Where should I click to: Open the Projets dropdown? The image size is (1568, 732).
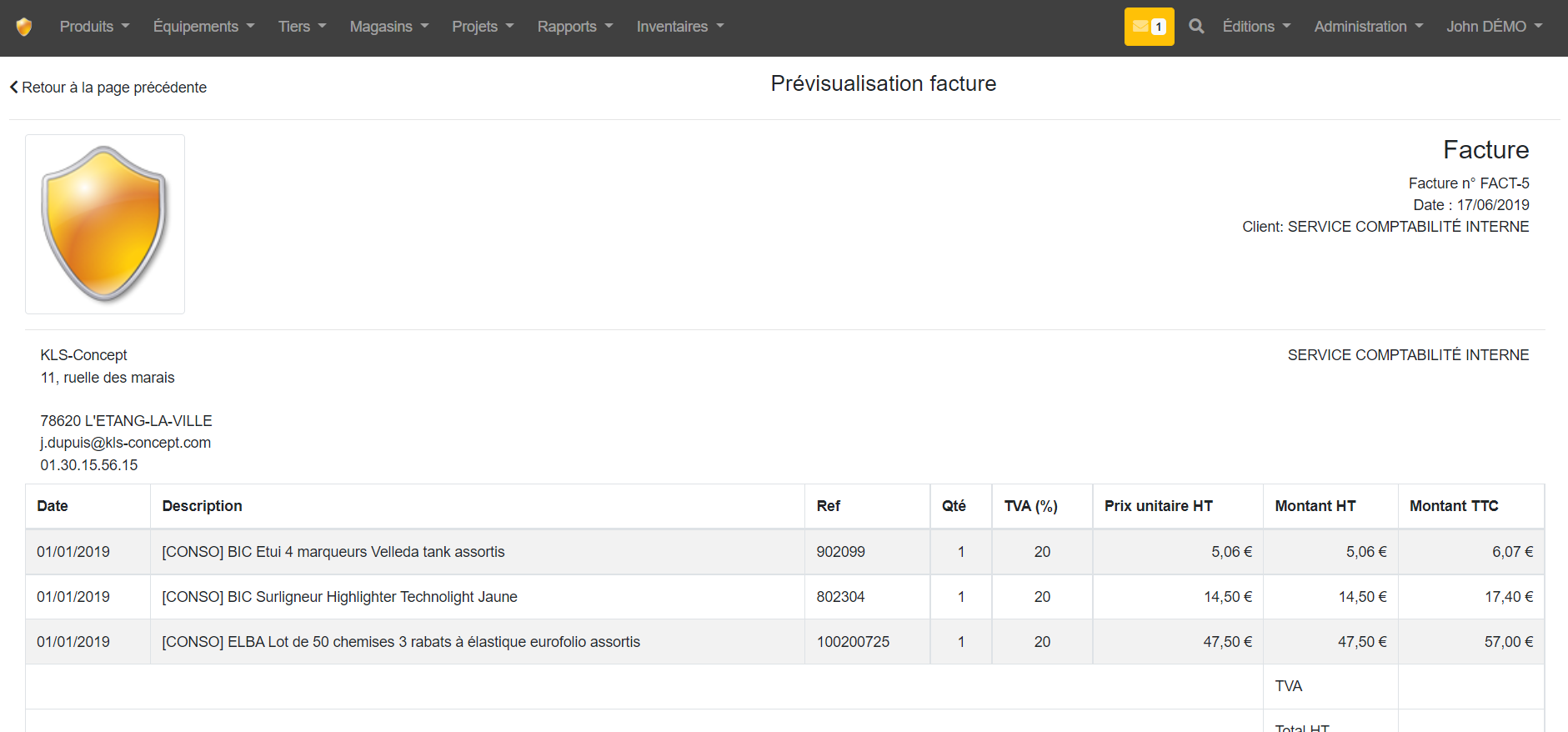(x=483, y=27)
